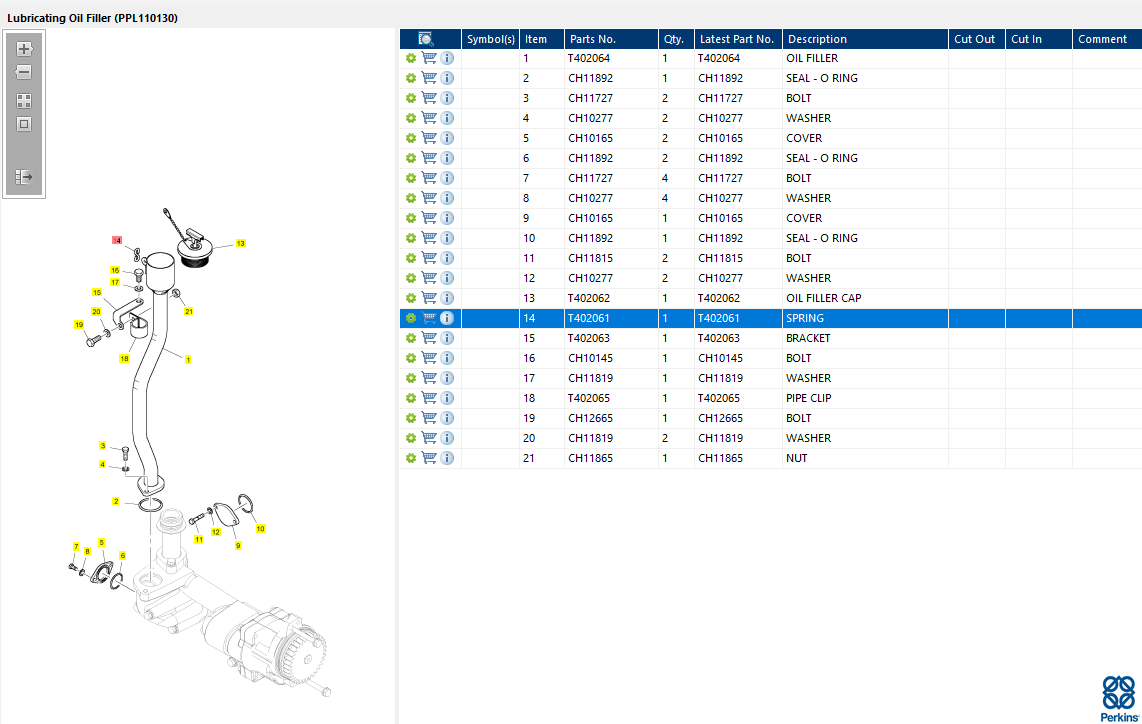Image resolution: width=1142 pixels, height=724 pixels.
Task: Click the single-square fit view icon
Action: (24, 124)
